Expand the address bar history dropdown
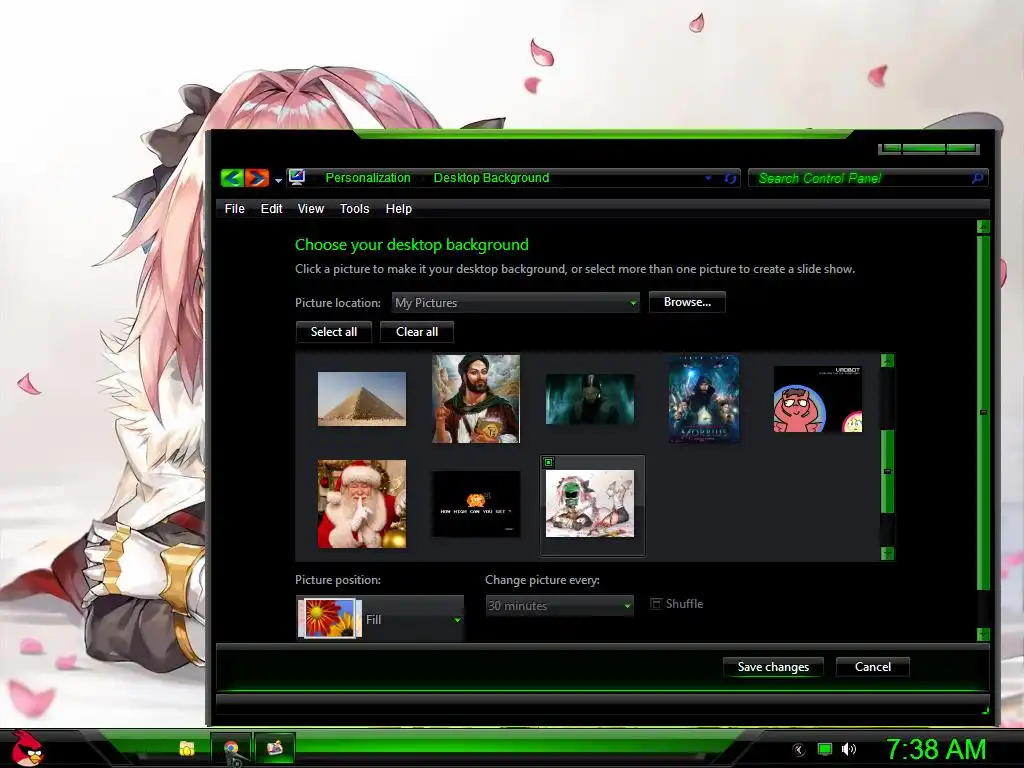 coord(708,178)
